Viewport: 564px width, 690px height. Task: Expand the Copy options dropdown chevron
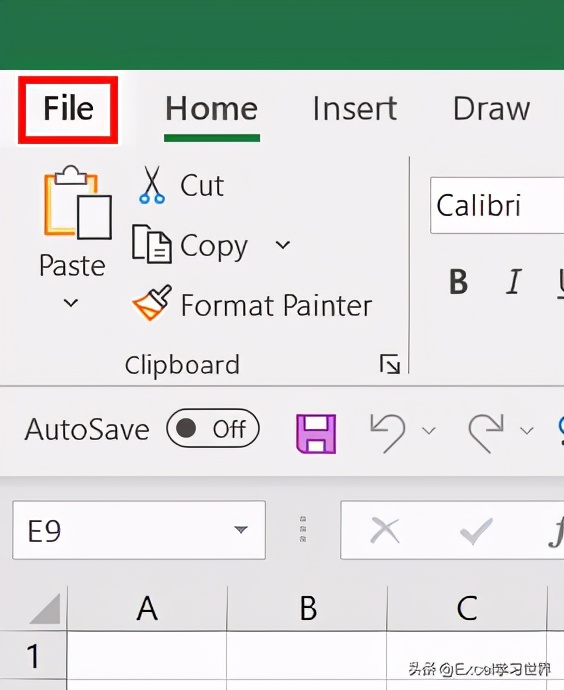282,245
